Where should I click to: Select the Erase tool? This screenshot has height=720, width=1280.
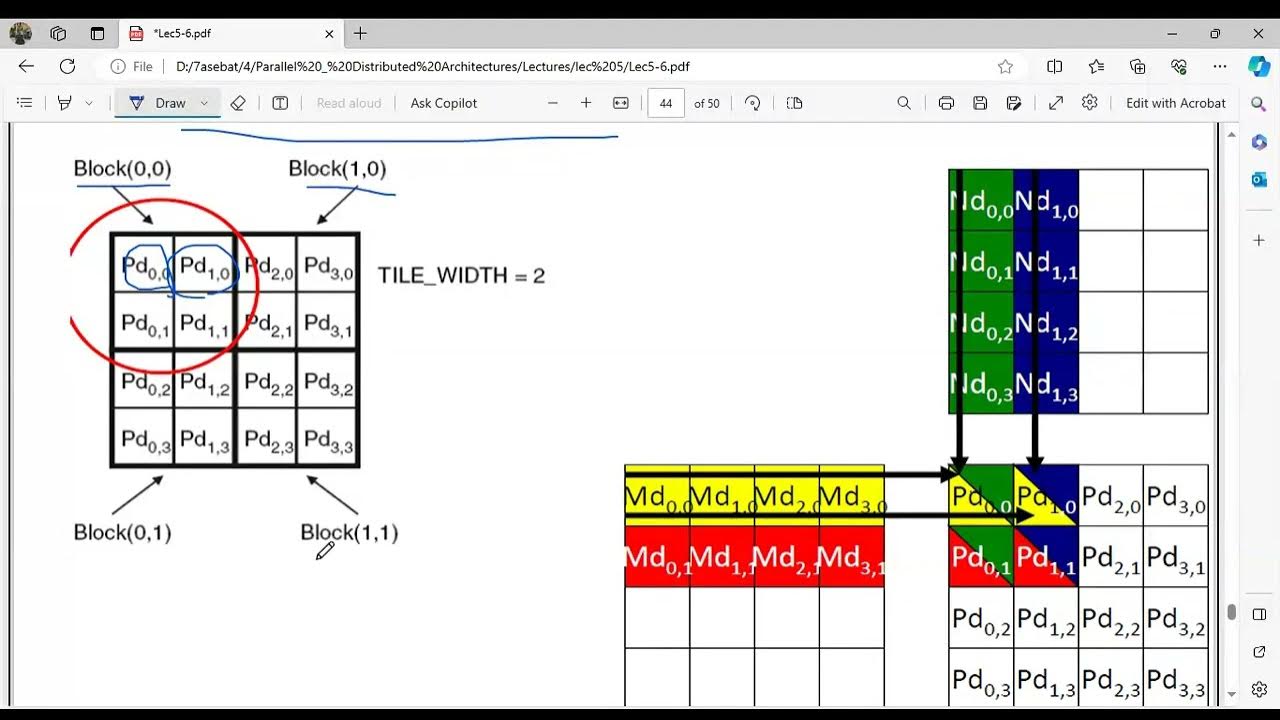click(238, 103)
